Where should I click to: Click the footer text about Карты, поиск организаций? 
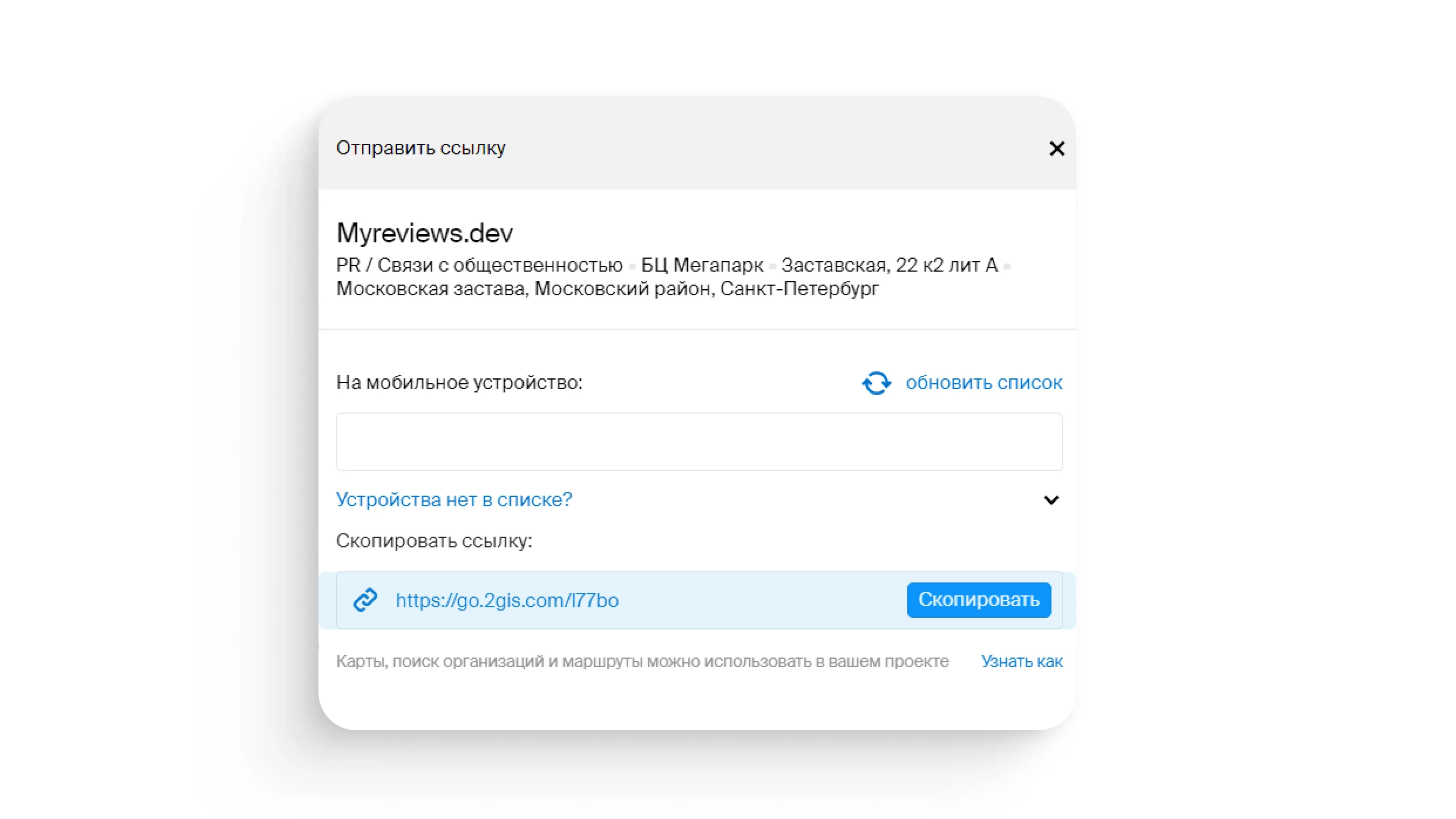pyautogui.click(x=642, y=661)
